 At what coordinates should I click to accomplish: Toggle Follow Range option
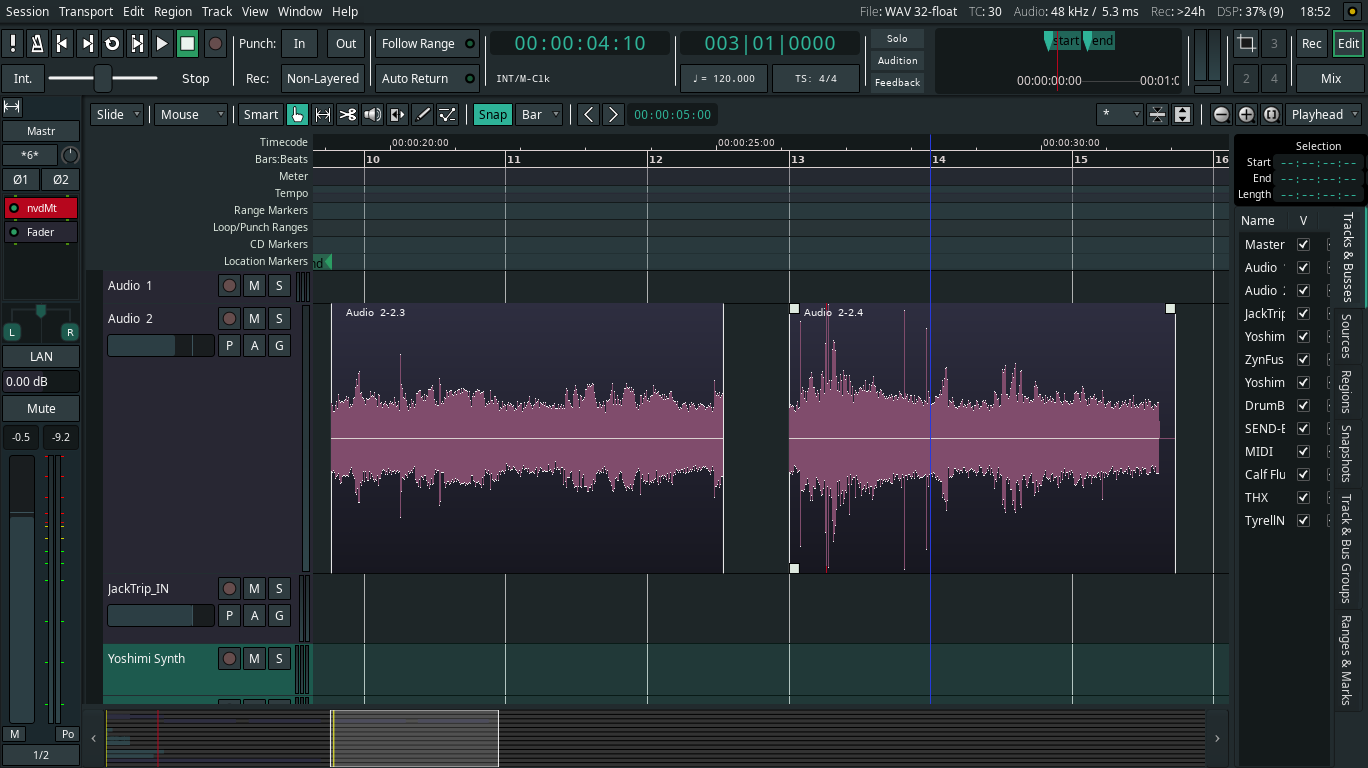[418, 43]
